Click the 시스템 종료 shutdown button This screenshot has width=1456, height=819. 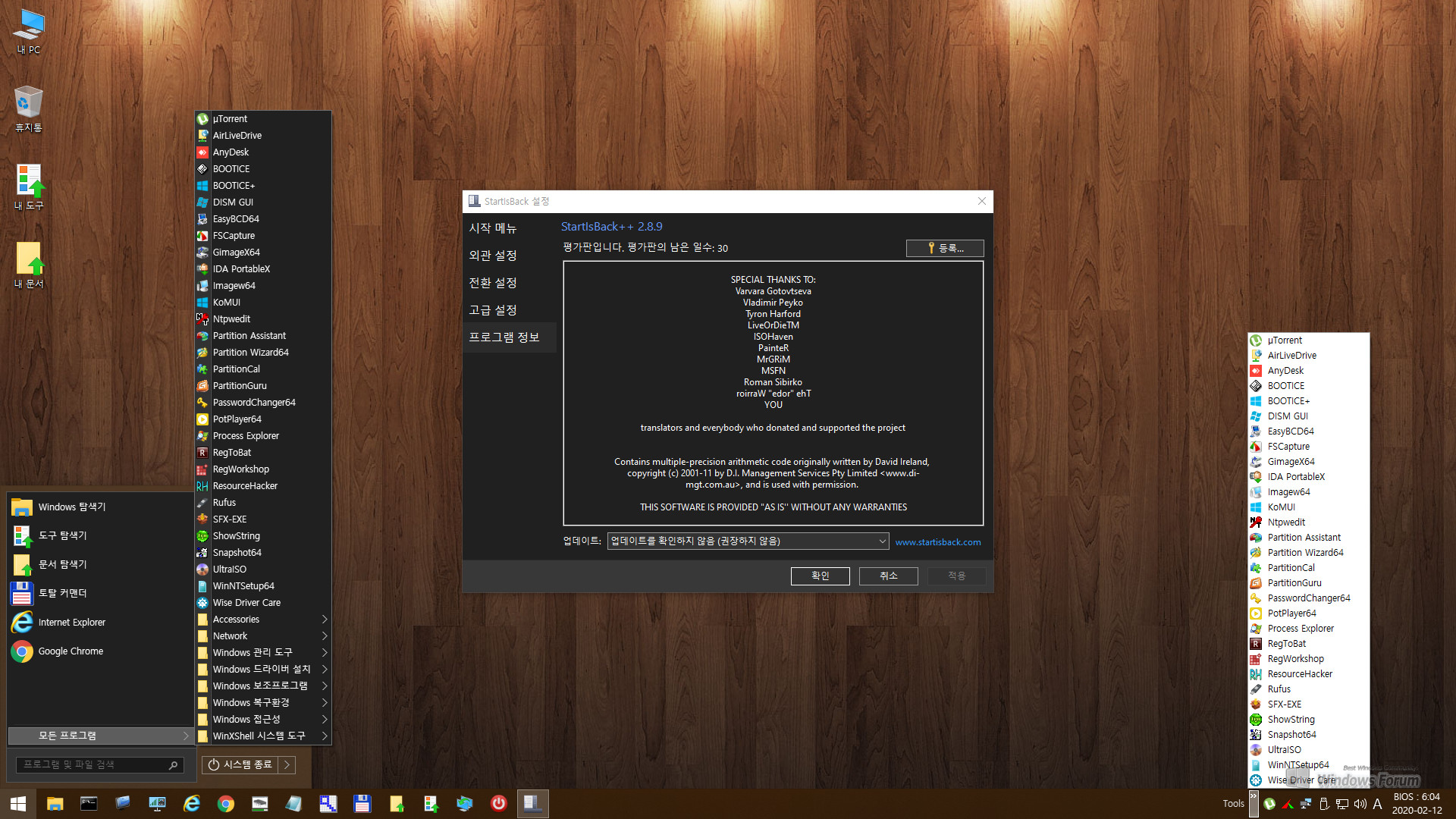point(240,765)
